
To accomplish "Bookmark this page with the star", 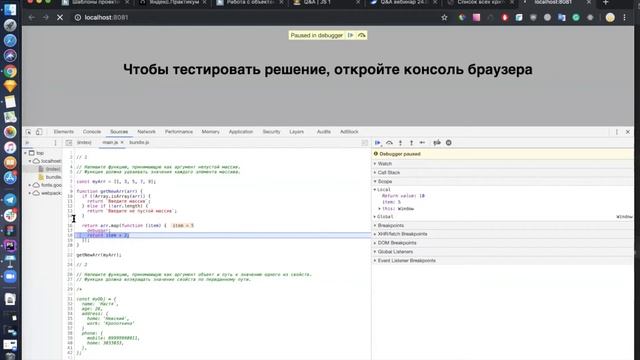I will 444,18.
